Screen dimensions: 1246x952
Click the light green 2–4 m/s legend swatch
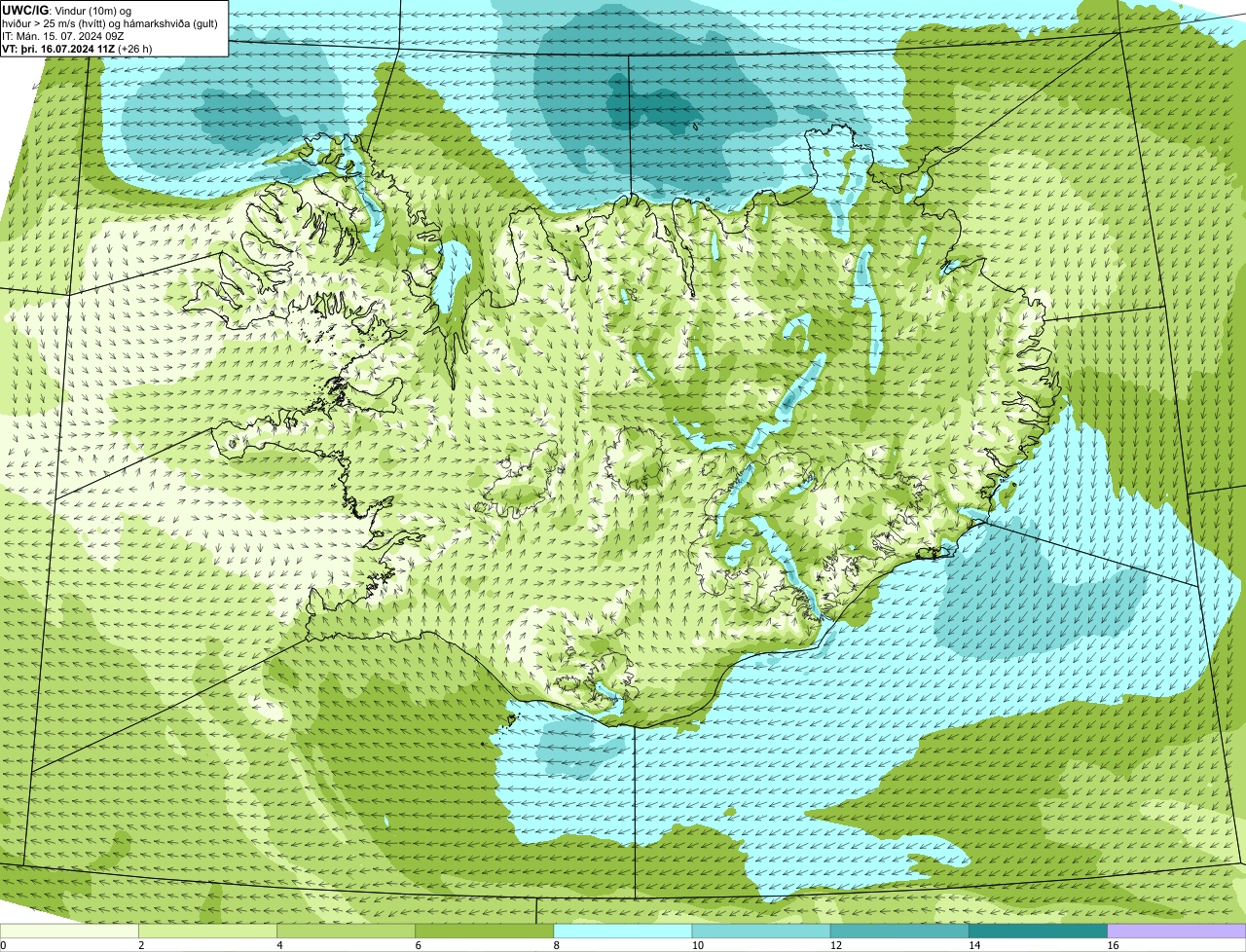point(208,931)
